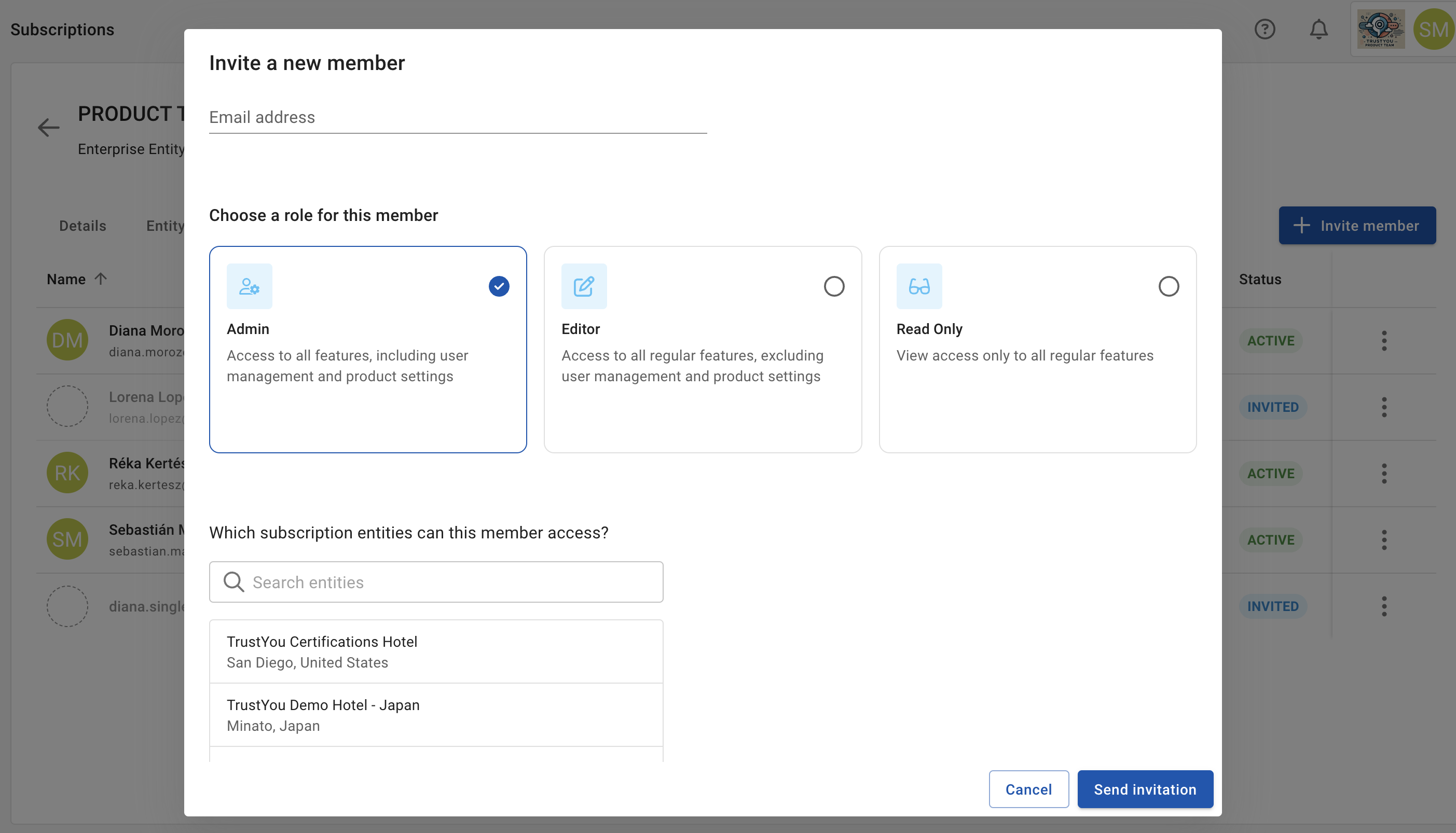Click the ACTIVE badge for Sebastián
This screenshot has height=833, width=1456.
tap(1271, 540)
